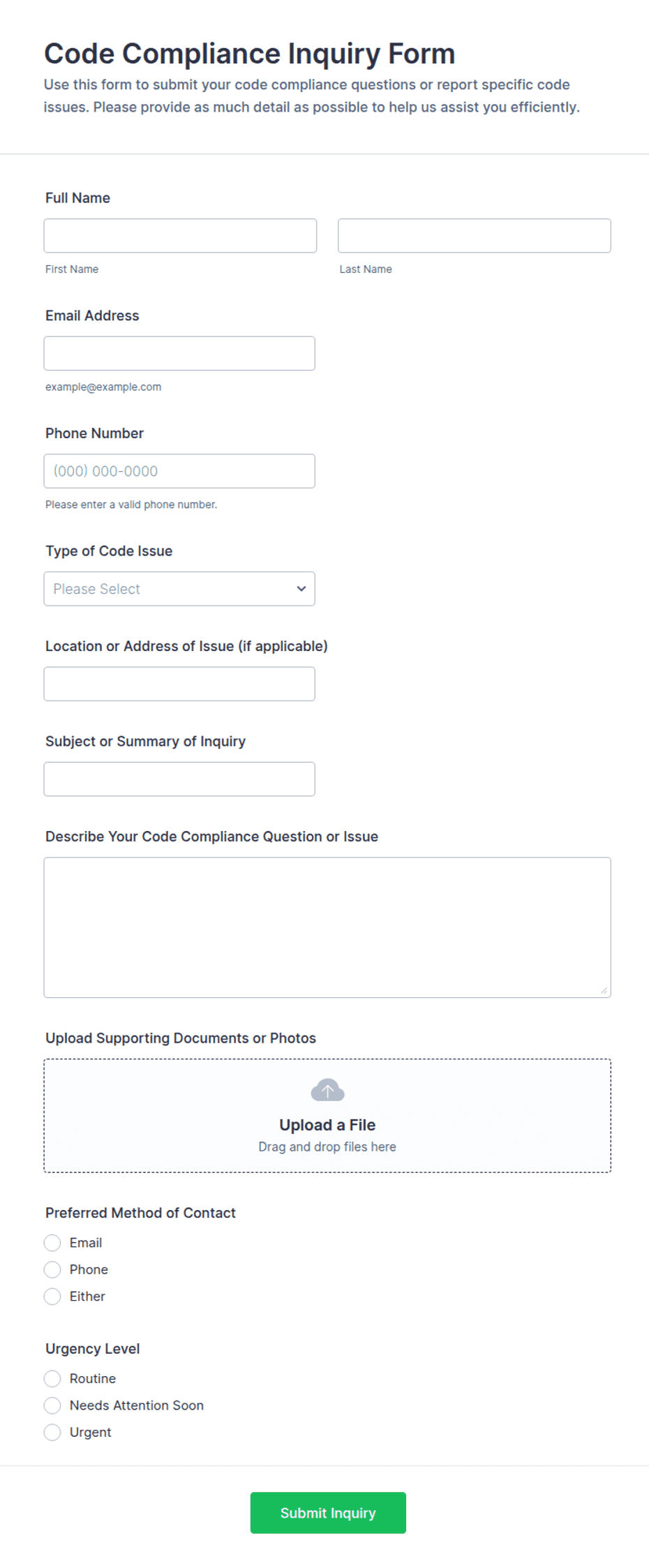Image resolution: width=649 pixels, height=1568 pixels.
Task: Click the Location or Address of Issue field
Action: point(179,684)
